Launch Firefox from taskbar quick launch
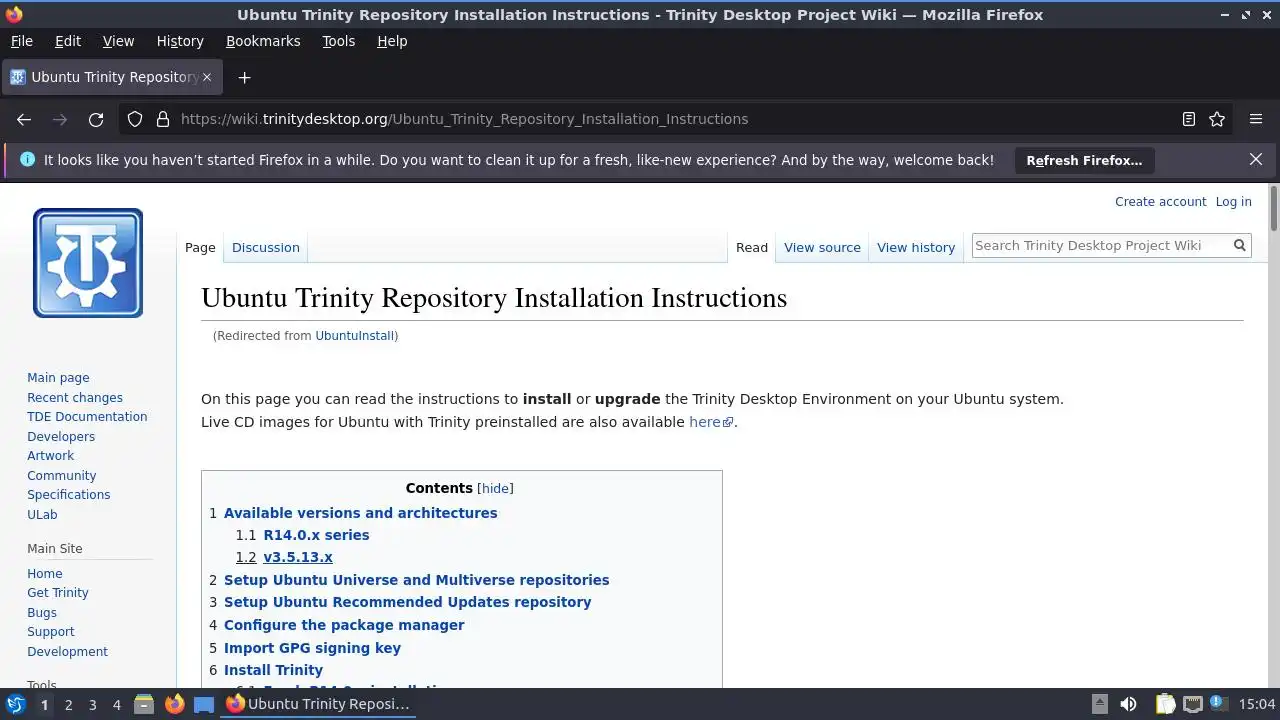1280x720 pixels. coord(174,704)
